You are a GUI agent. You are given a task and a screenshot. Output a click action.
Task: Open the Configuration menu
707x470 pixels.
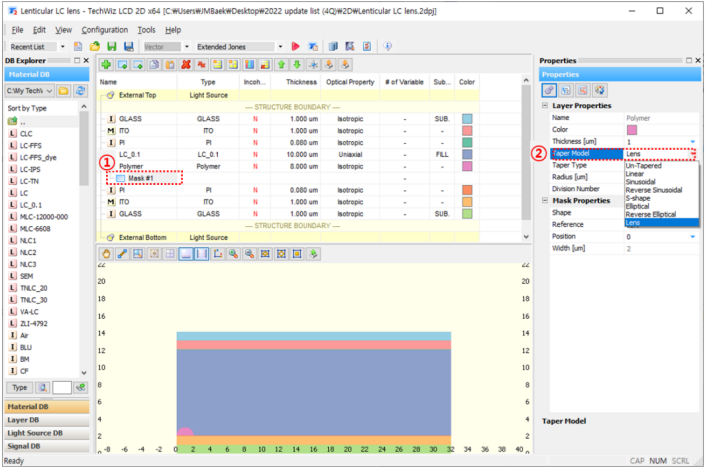pyautogui.click(x=105, y=30)
